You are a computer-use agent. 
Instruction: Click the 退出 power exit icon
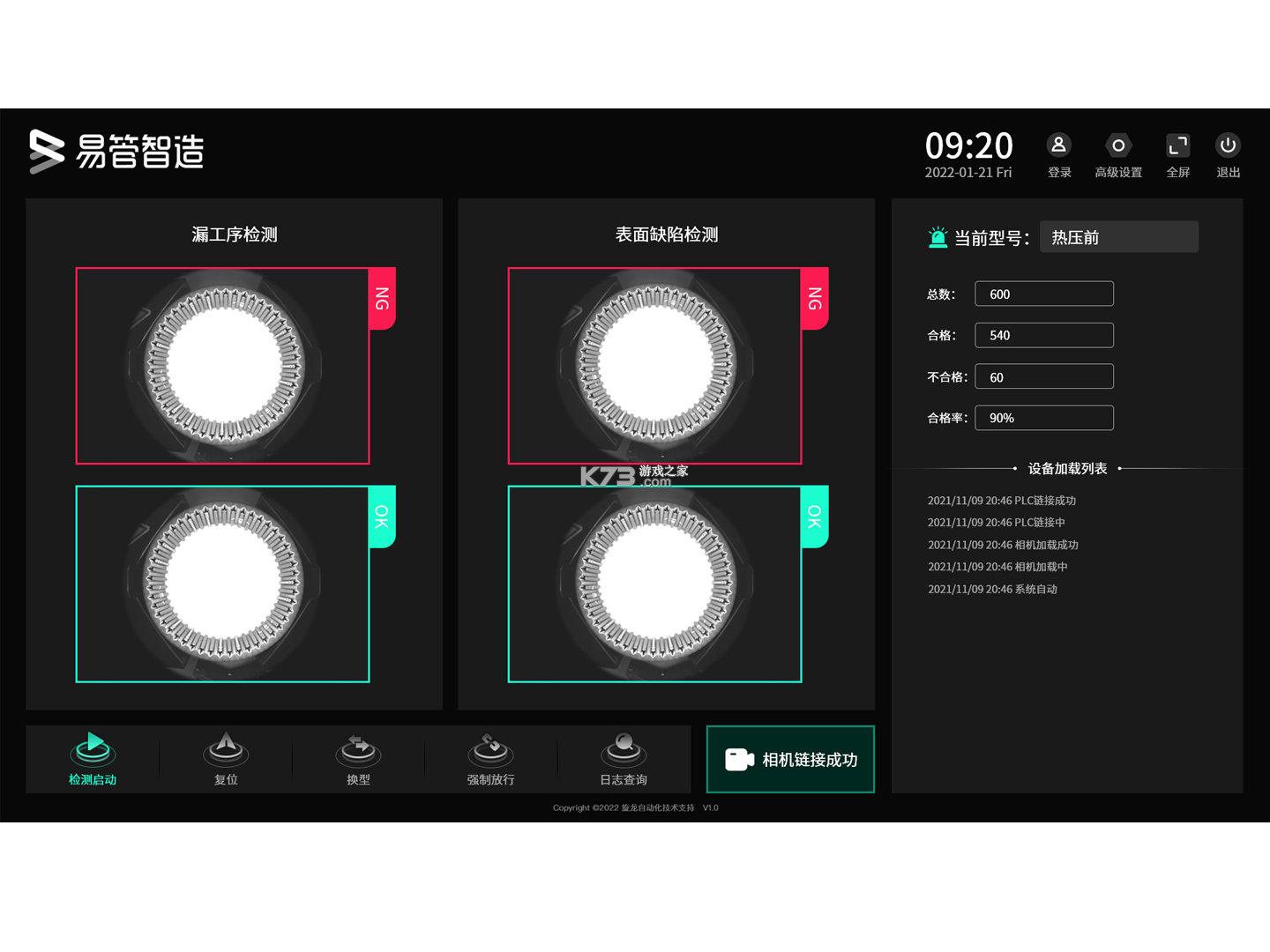pos(1228,145)
